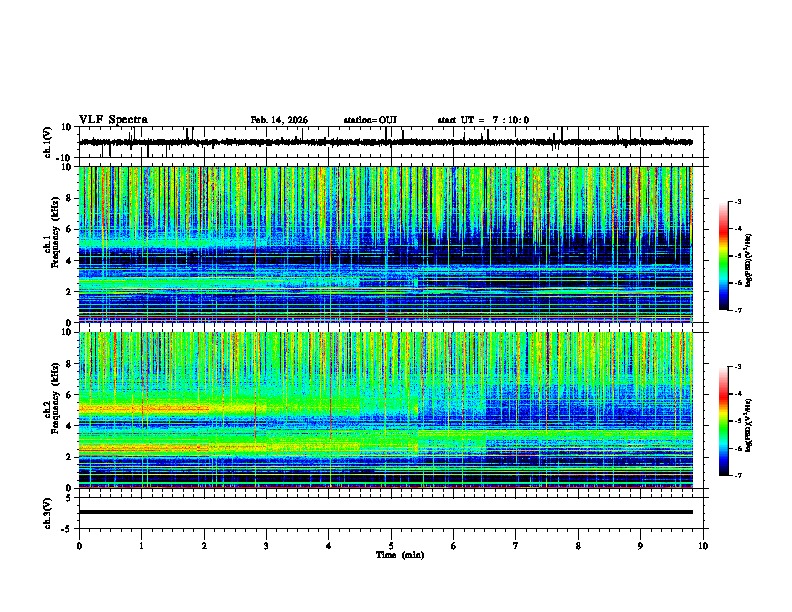Click time axis tick label "1"
The height and width of the screenshot is (612, 792).
point(141,546)
